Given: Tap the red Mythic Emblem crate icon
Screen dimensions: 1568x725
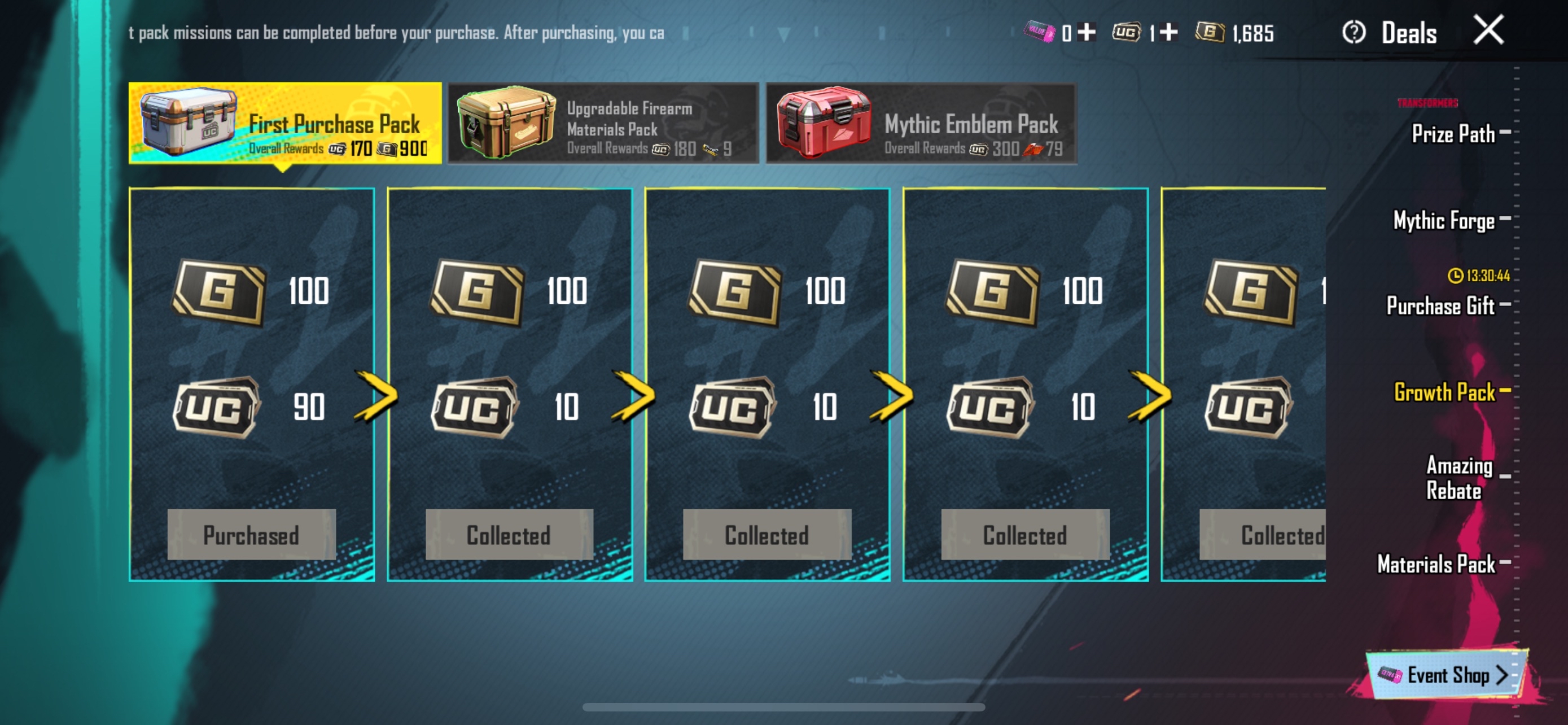Looking at the screenshot, I should (x=824, y=122).
